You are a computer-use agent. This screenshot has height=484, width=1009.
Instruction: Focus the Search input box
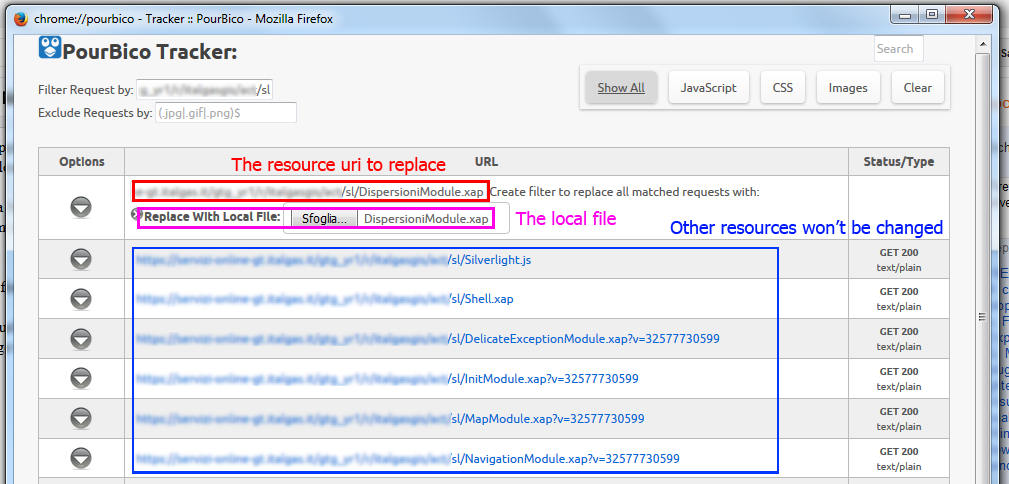coord(898,49)
